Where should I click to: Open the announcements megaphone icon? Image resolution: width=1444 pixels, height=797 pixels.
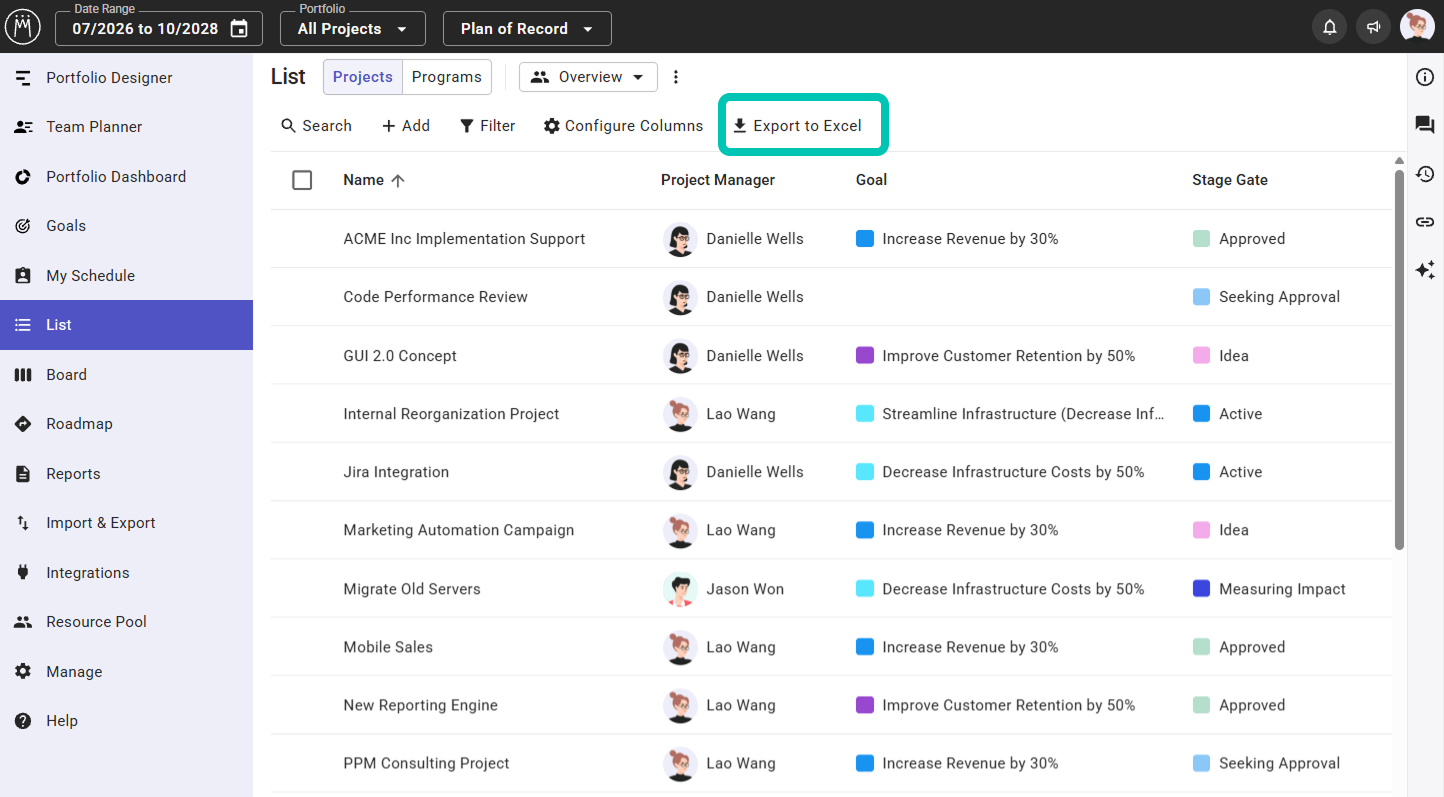[1374, 28]
